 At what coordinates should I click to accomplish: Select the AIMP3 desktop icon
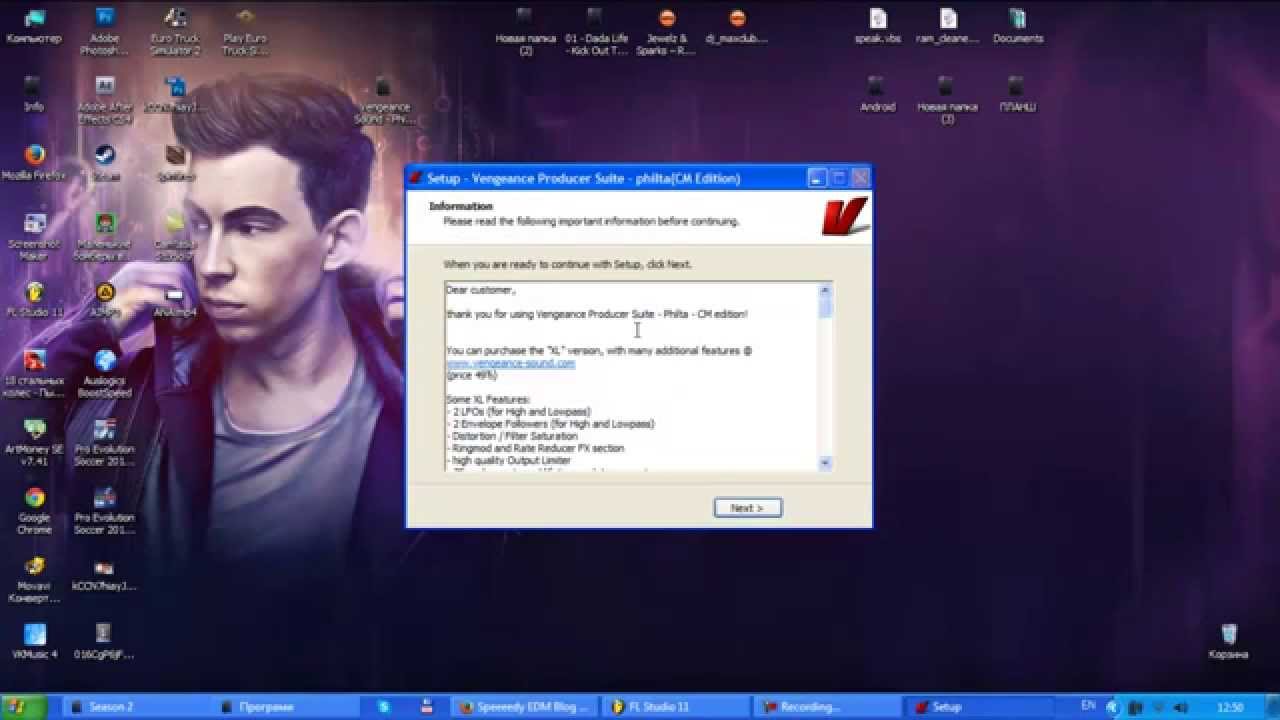pos(105,300)
